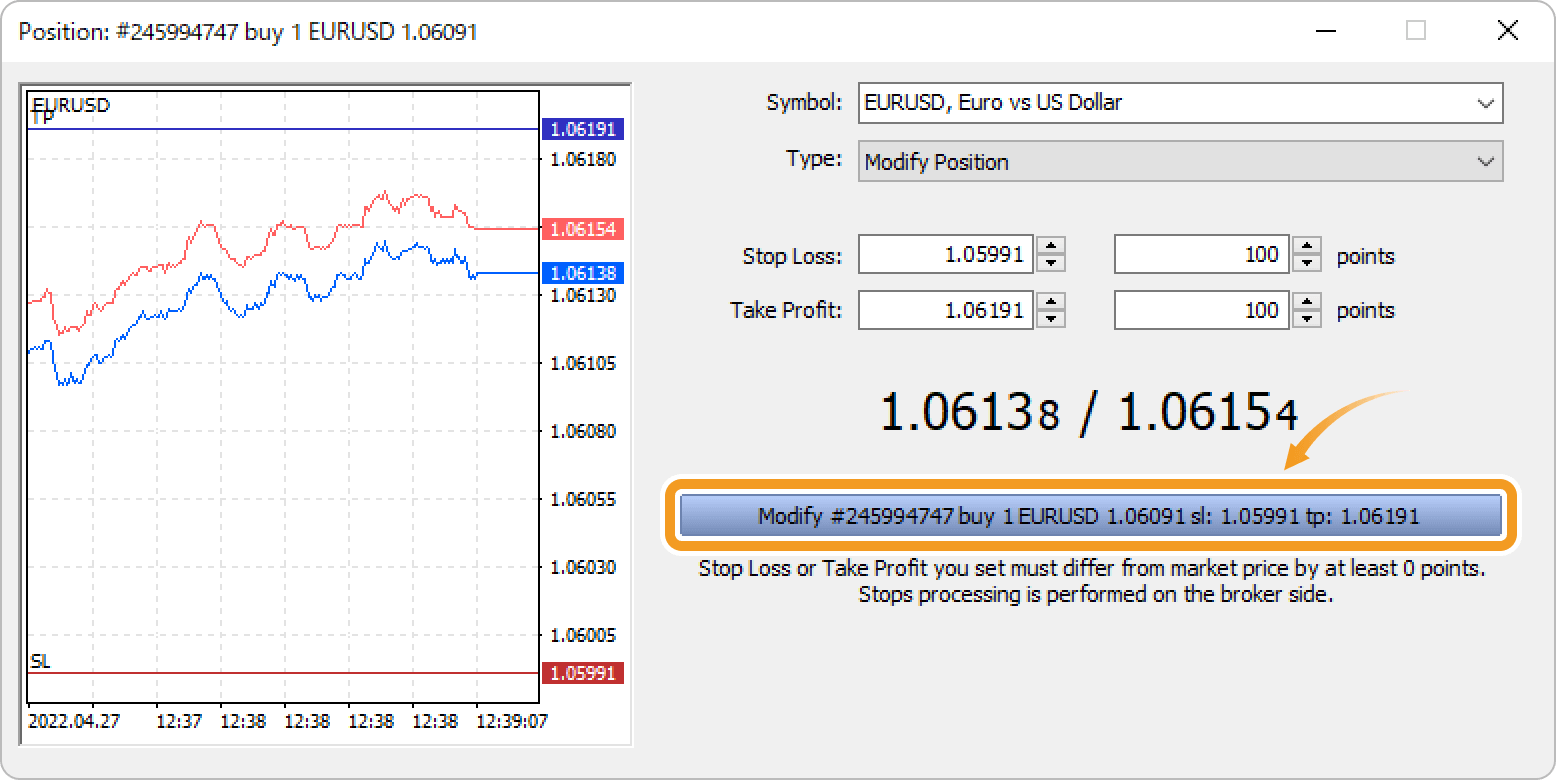1556x780 pixels.
Task: Click the red SL line label 1.05991
Action: (x=582, y=673)
